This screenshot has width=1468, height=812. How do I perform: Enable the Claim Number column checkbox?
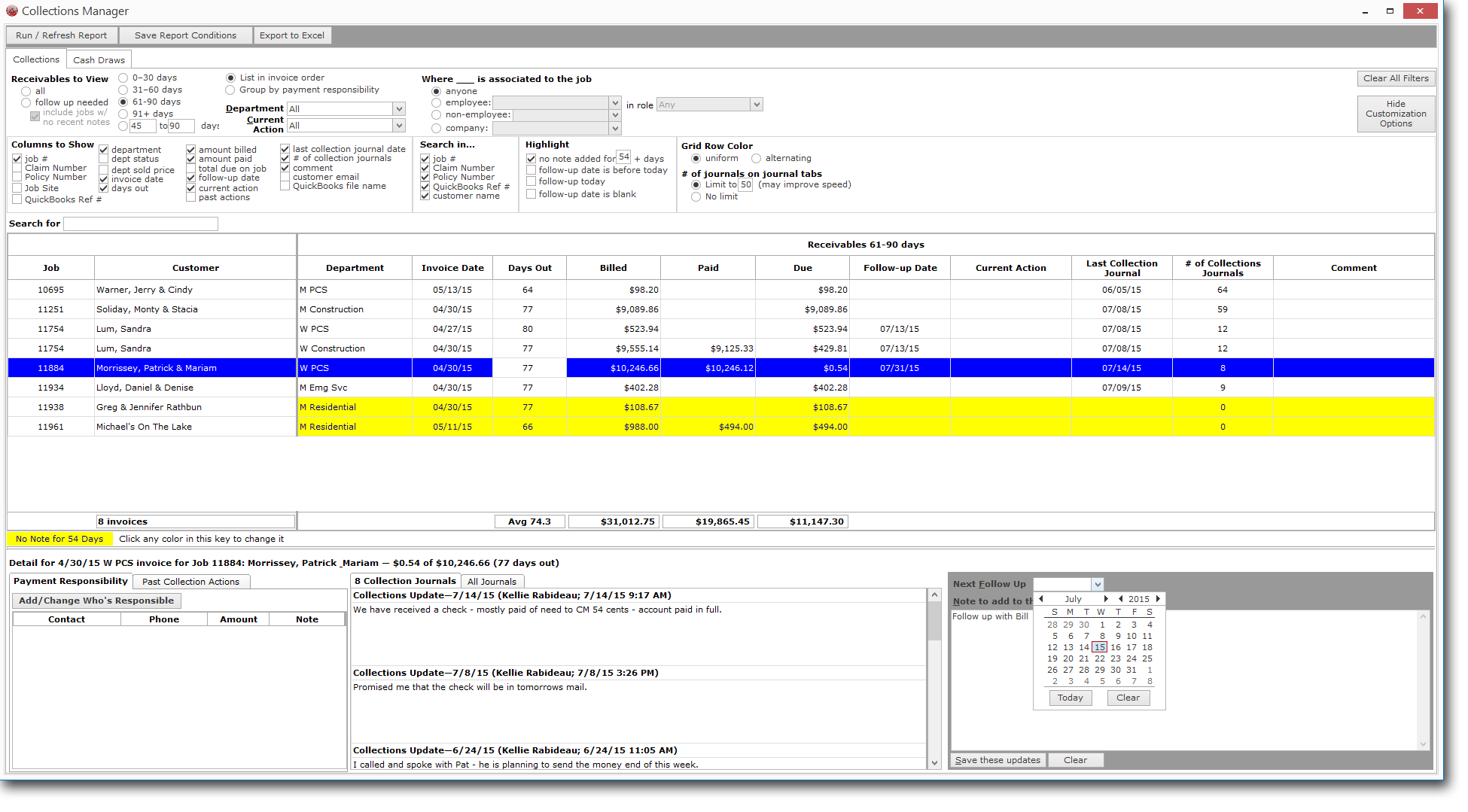(x=17, y=168)
